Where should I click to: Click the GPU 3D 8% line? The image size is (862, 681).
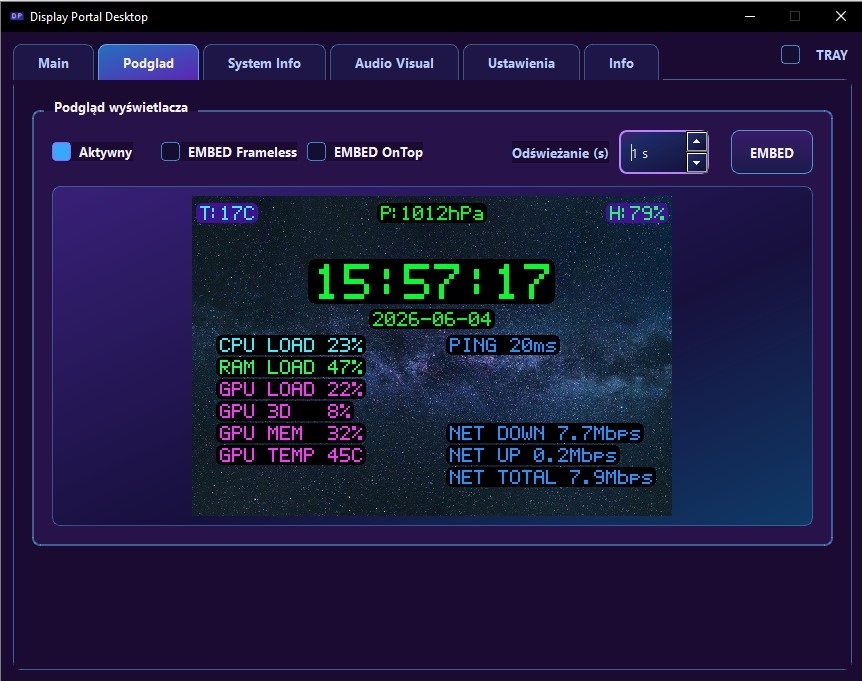[x=285, y=411]
